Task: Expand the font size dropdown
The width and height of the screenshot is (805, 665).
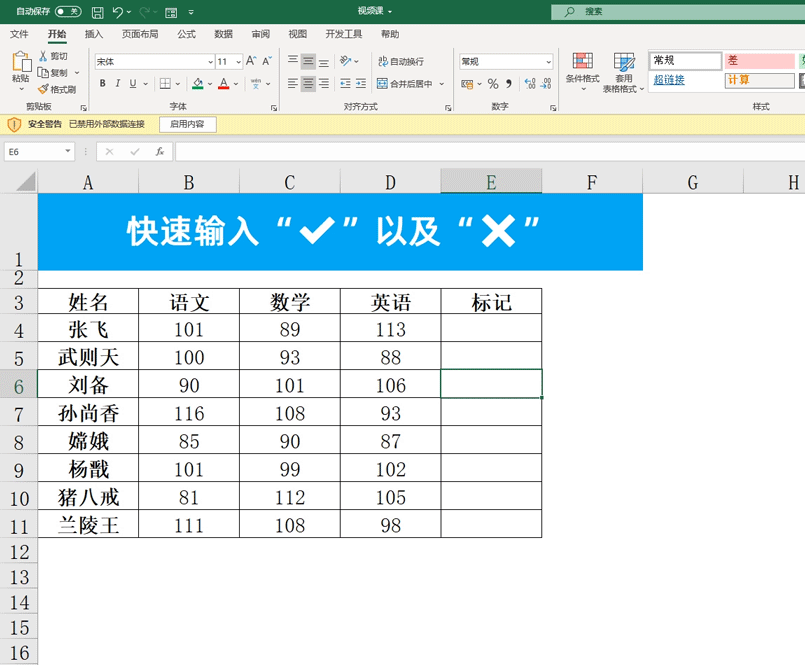Action: click(x=238, y=62)
